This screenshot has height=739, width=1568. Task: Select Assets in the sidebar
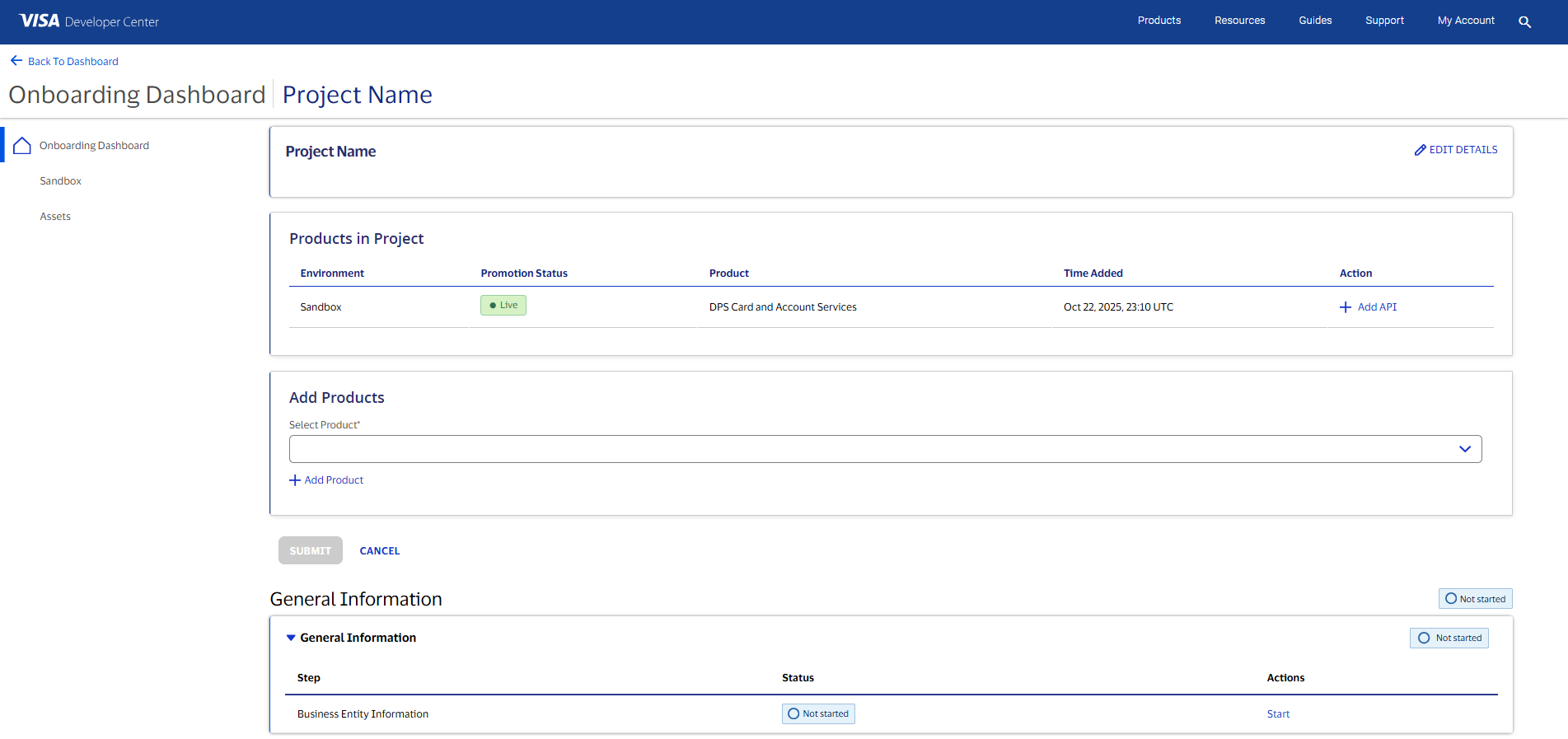tap(55, 217)
